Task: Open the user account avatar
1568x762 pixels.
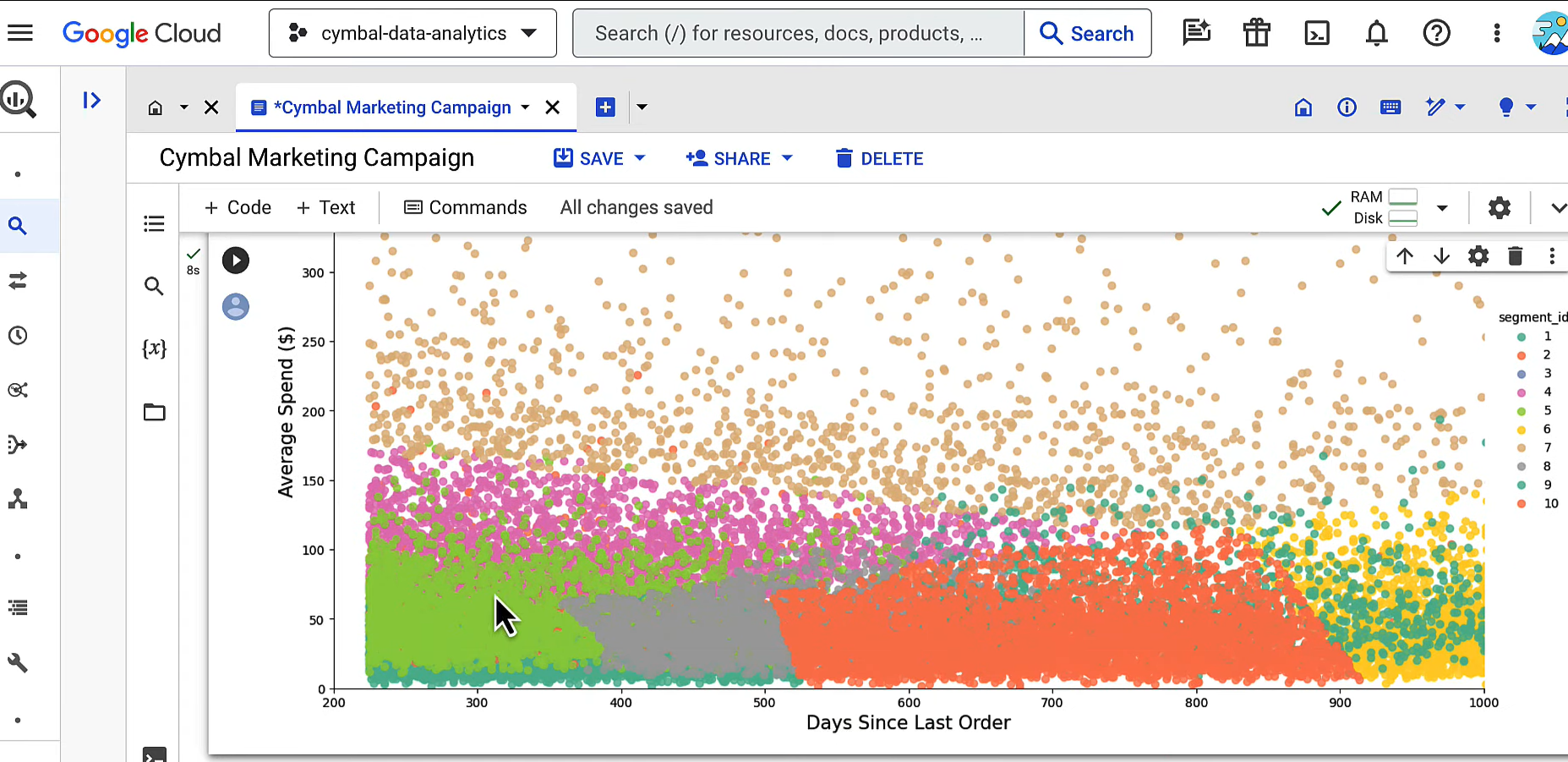Action: (x=1551, y=33)
